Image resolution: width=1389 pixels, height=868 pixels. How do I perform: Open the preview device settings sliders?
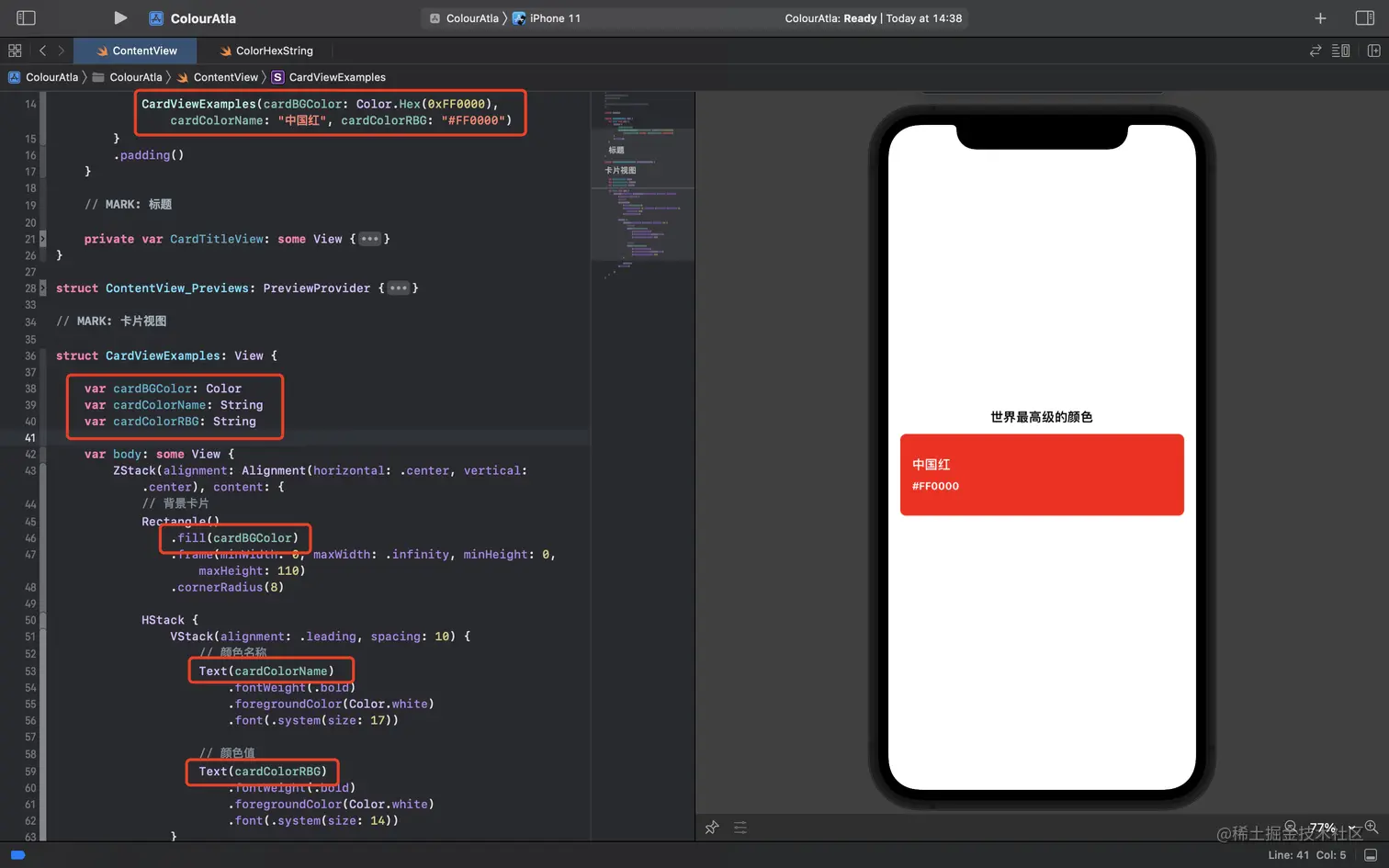tap(740, 828)
